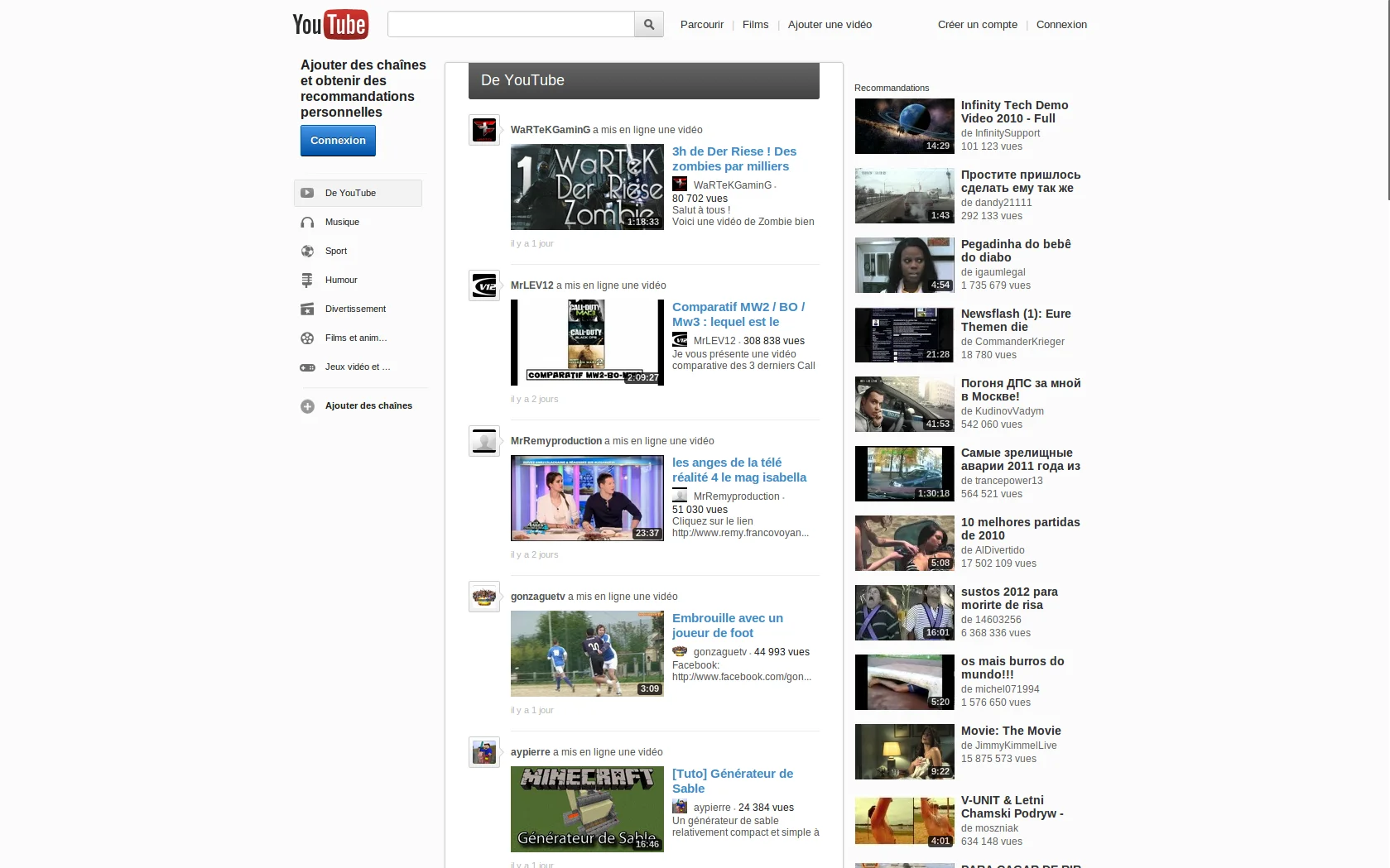The image size is (1390, 868).
Task: Select Ajouter une vidéo in top navigation
Action: pyautogui.click(x=830, y=25)
